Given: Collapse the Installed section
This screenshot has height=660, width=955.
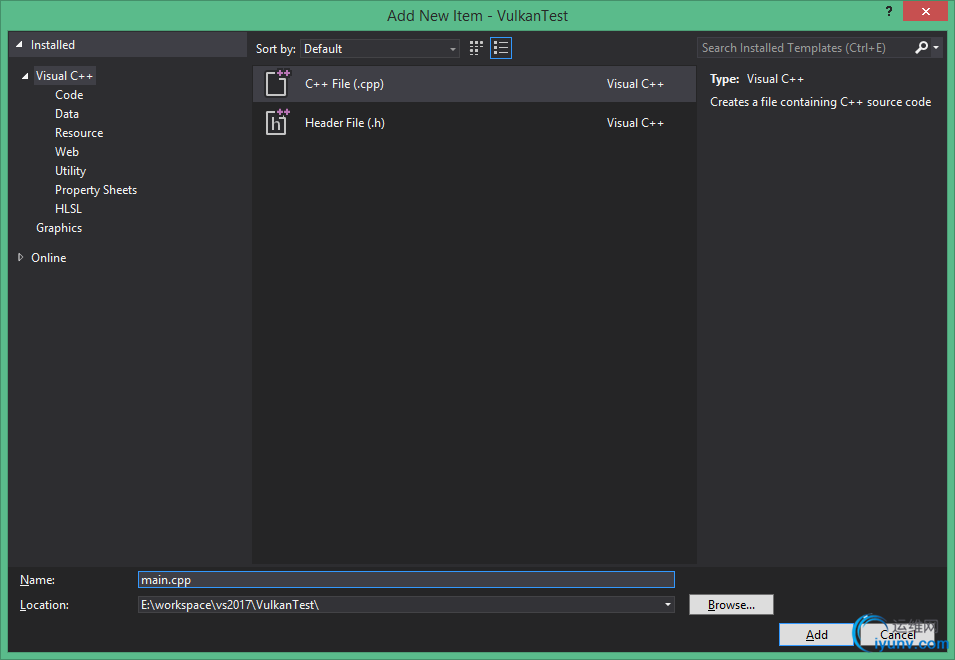Looking at the screenshot, I should (19, 44).
